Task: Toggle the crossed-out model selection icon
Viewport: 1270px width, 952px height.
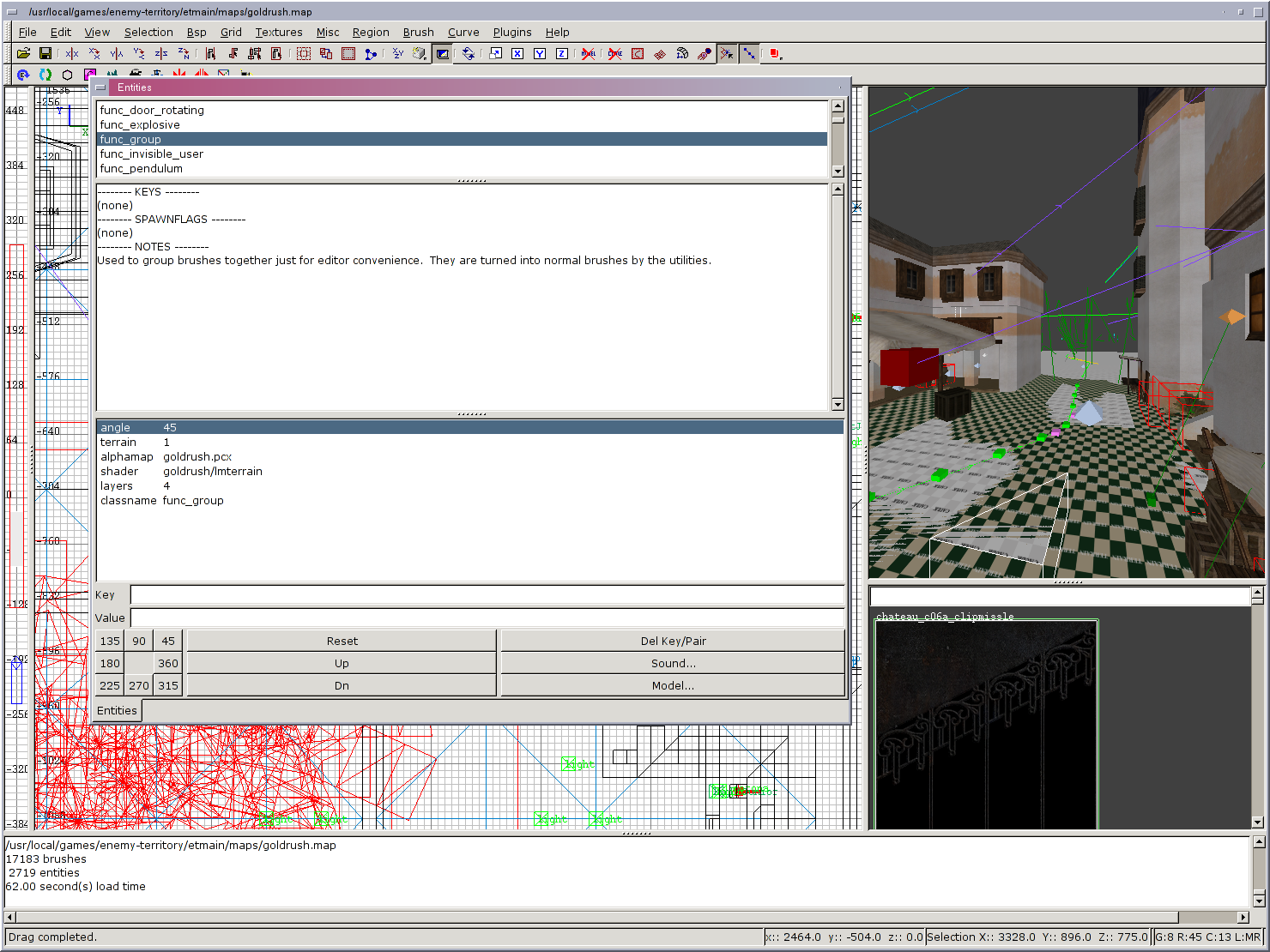Action: pyautogui.click(x=588, y=53)
